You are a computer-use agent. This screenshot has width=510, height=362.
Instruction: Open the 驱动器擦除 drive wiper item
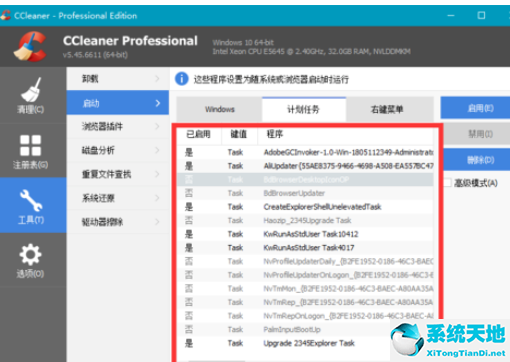pyautogui.click(x=118, y=222)
